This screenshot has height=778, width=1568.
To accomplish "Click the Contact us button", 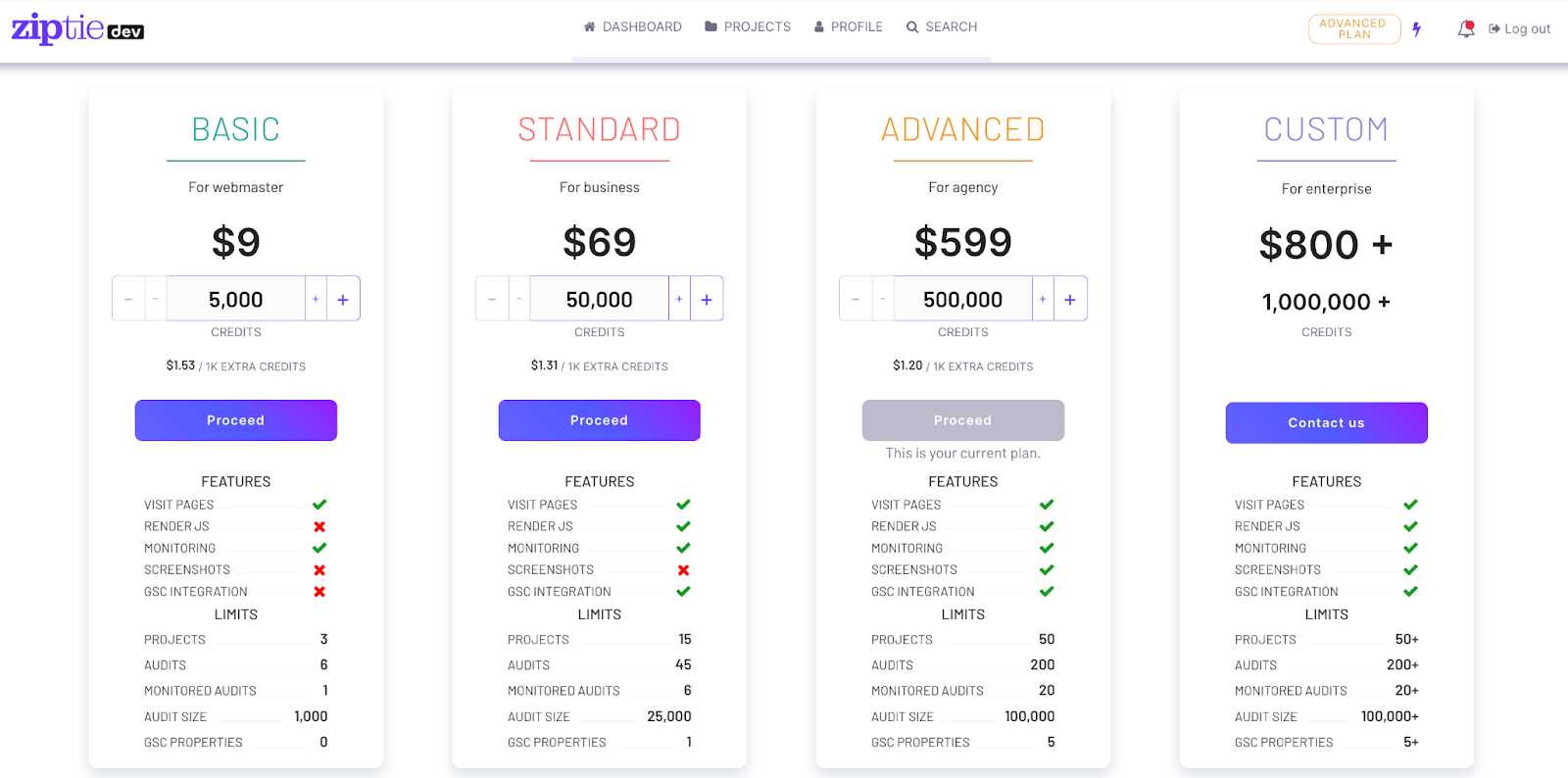I will (x=1327, y=423).
